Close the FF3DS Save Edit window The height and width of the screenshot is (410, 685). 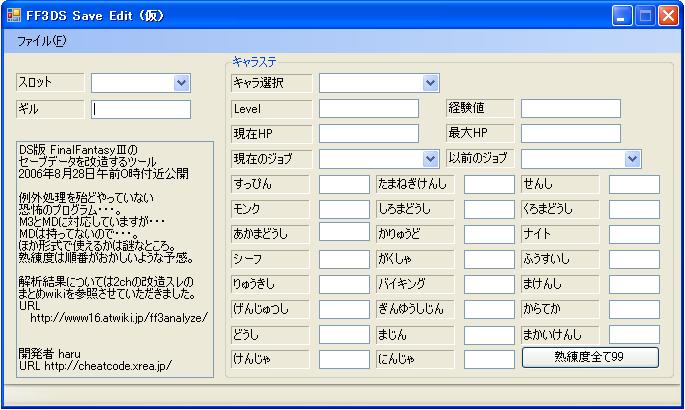[668, 16]
